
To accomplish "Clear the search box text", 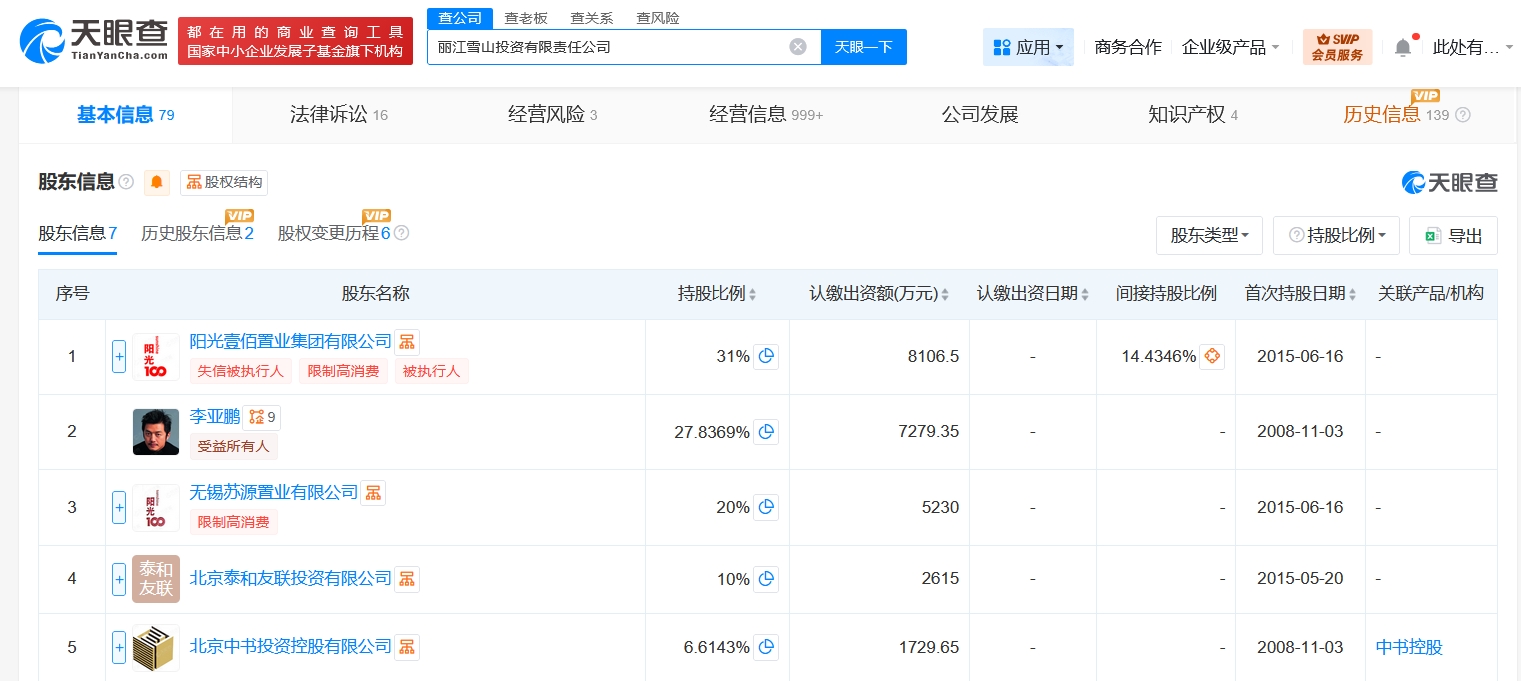I will point(797,47).
